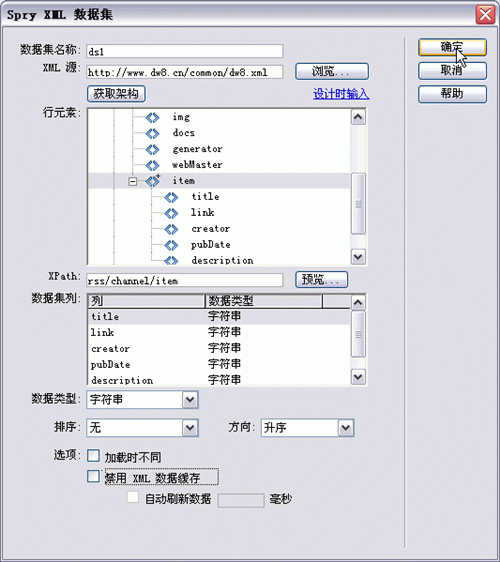
Task: Click up arrow of row element tree scrollbar
Action: coord(358,117)
